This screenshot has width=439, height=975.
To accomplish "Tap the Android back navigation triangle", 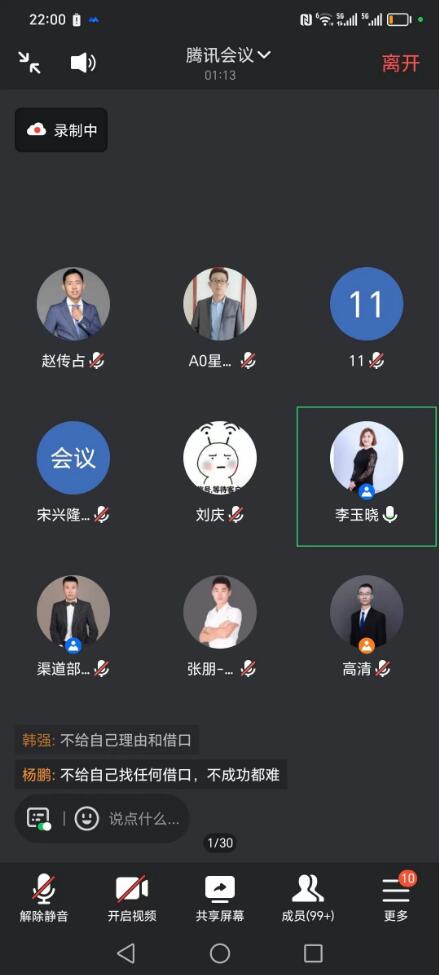I will 126,952.
